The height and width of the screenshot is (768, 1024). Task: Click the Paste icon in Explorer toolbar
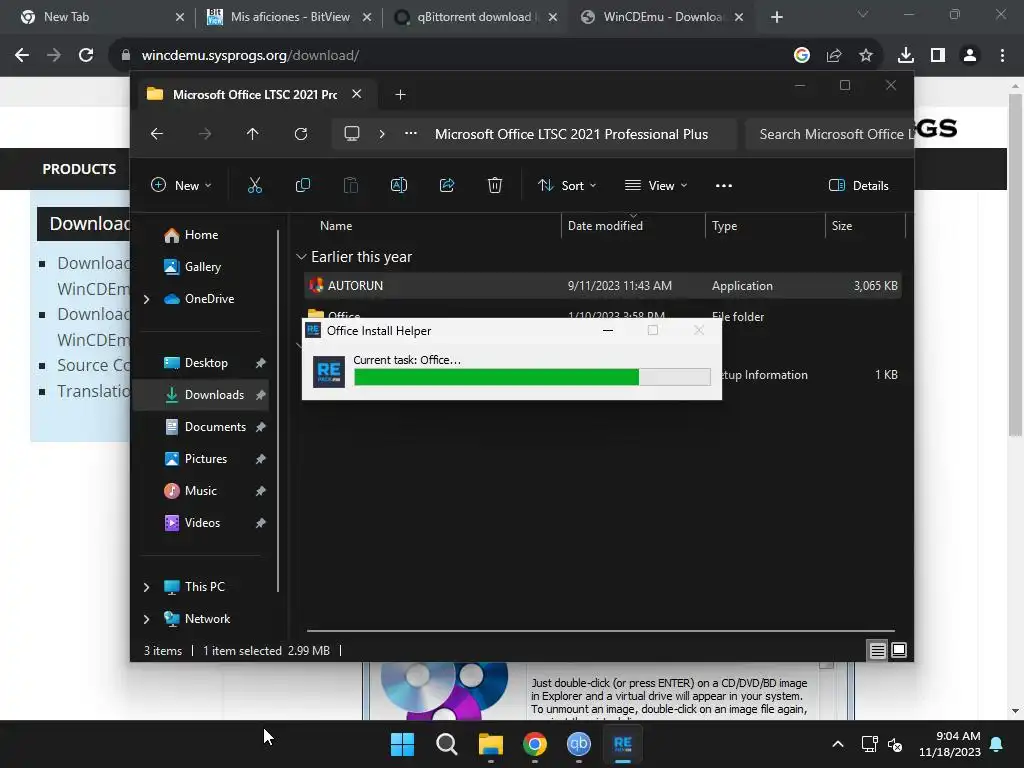tap(351, 185)
